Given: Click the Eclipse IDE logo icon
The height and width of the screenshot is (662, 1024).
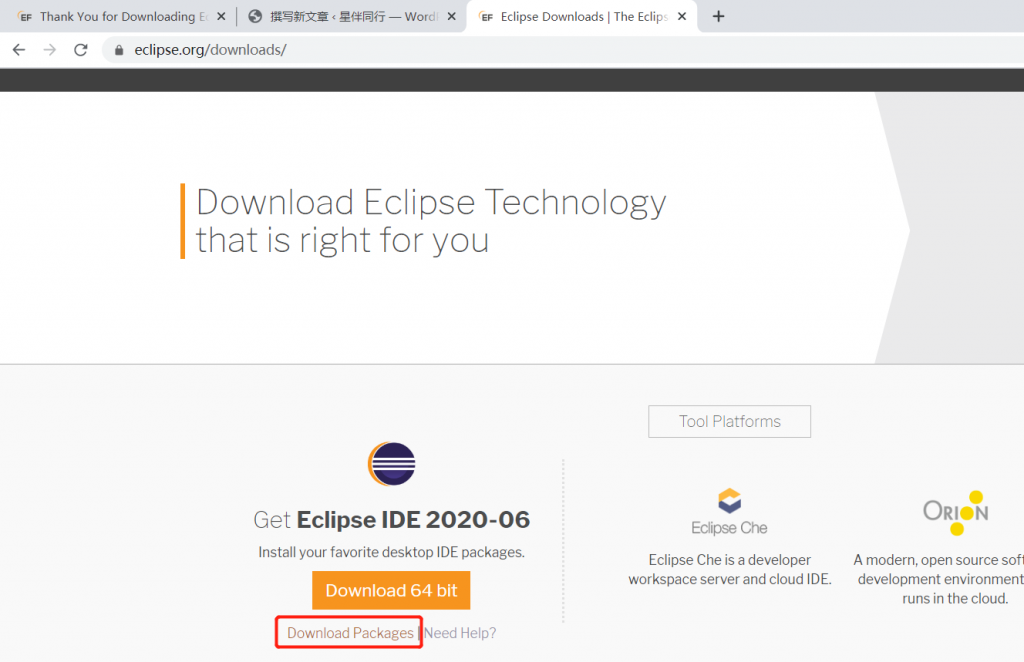Looking at the screenshot, I should point(391,464).
